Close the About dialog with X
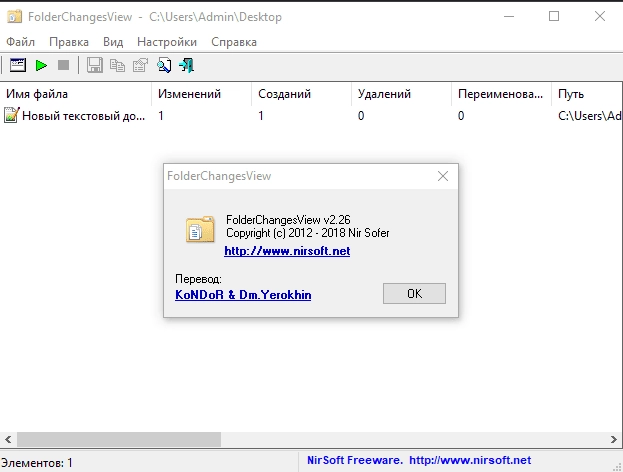This screenshot has width=623, height=472. click(x=443, y=176)
